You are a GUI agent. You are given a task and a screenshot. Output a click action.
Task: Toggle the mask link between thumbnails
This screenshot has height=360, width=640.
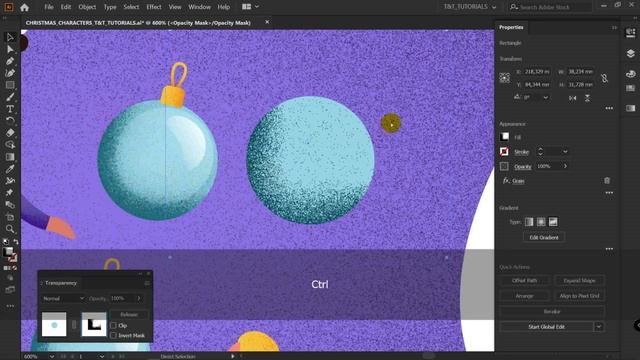(x=74, y=325)
